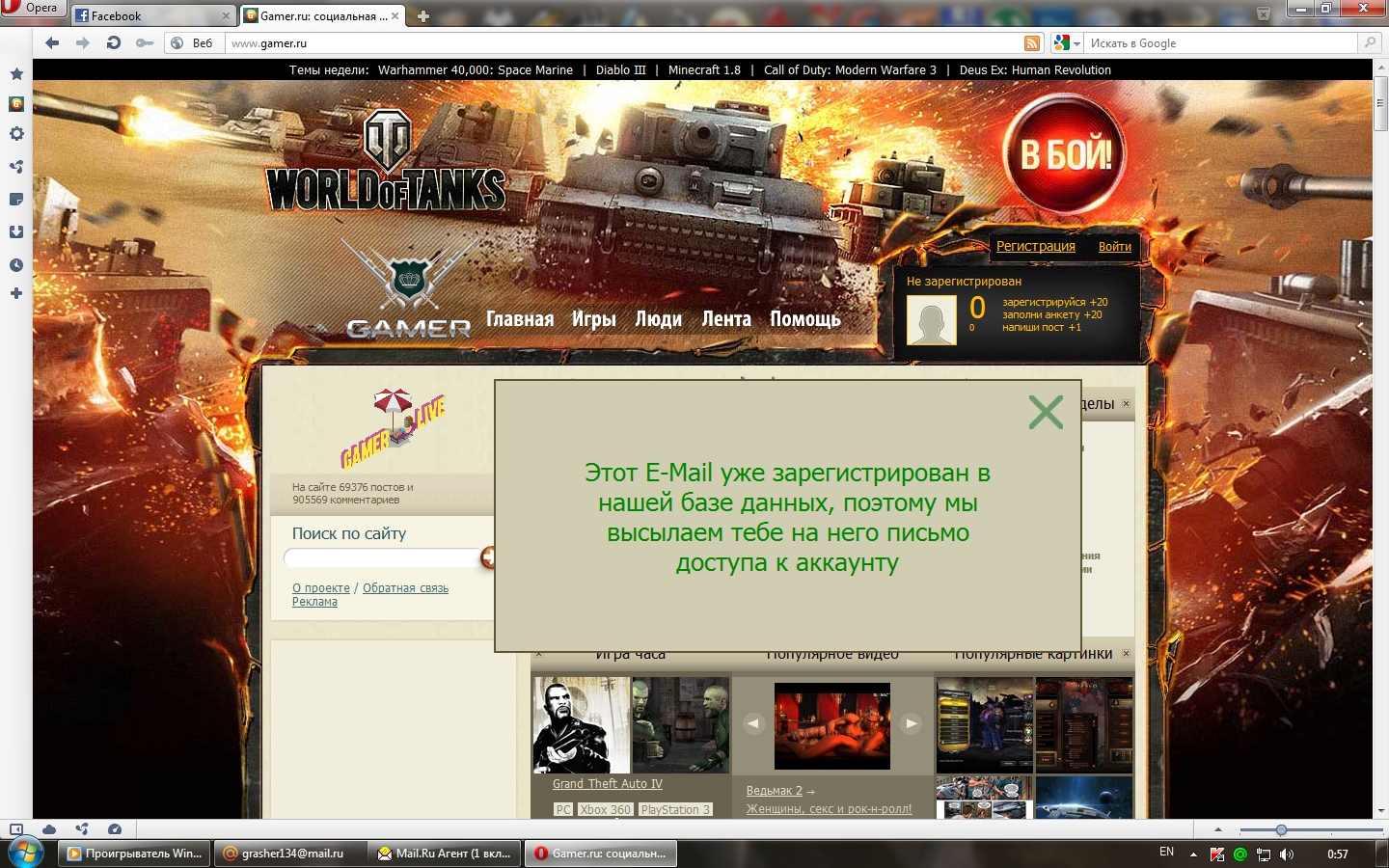This screenshot has height=868, width=1389.
Task: Click the default user avatar picture
Action: pos(932,319)
